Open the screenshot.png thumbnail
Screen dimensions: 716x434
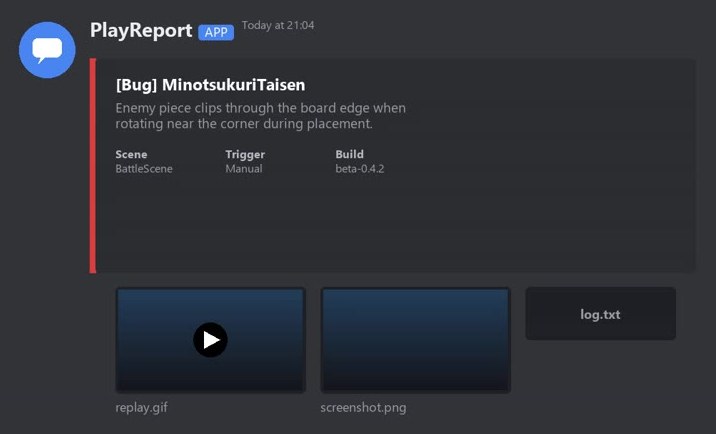[416, 340]
